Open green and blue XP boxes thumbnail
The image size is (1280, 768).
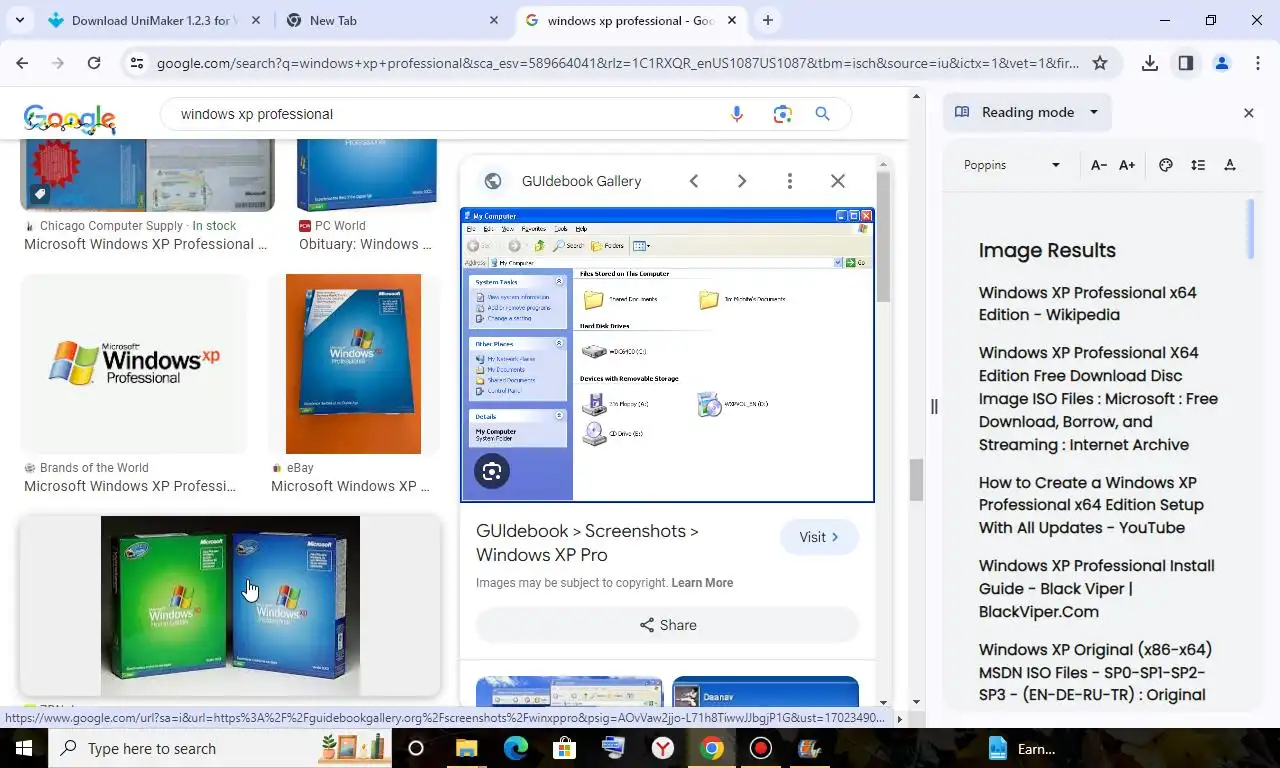tap(230, 606)
